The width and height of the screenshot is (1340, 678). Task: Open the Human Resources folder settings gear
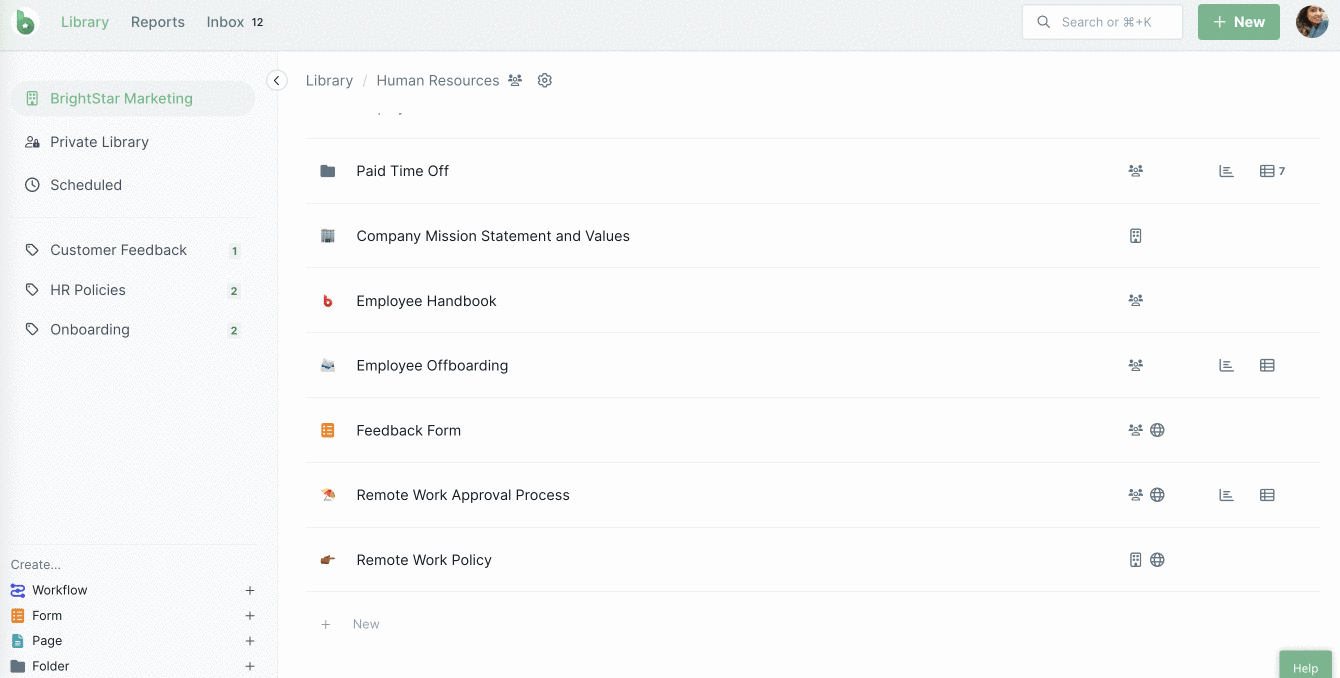coord(545,80)
